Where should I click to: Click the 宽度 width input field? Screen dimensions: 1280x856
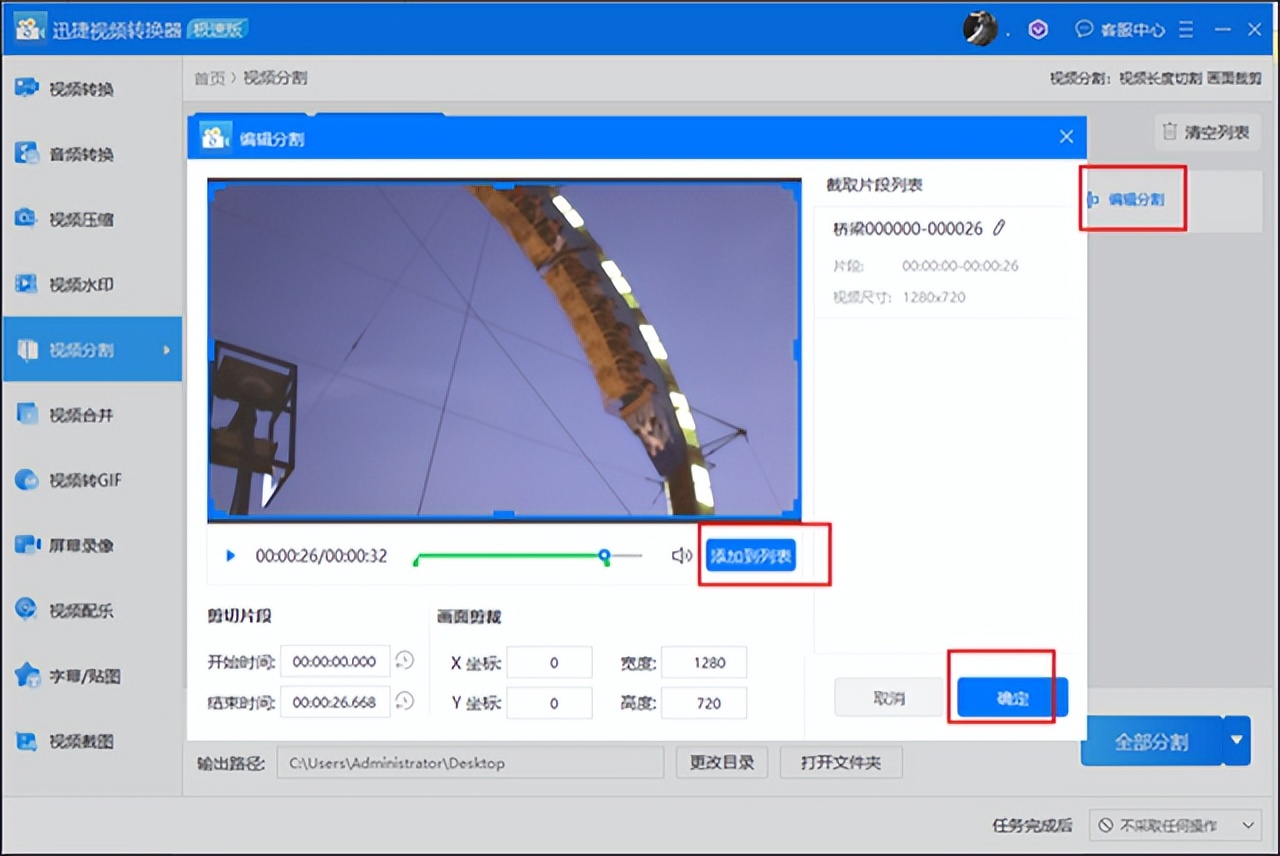click(704, 662)
